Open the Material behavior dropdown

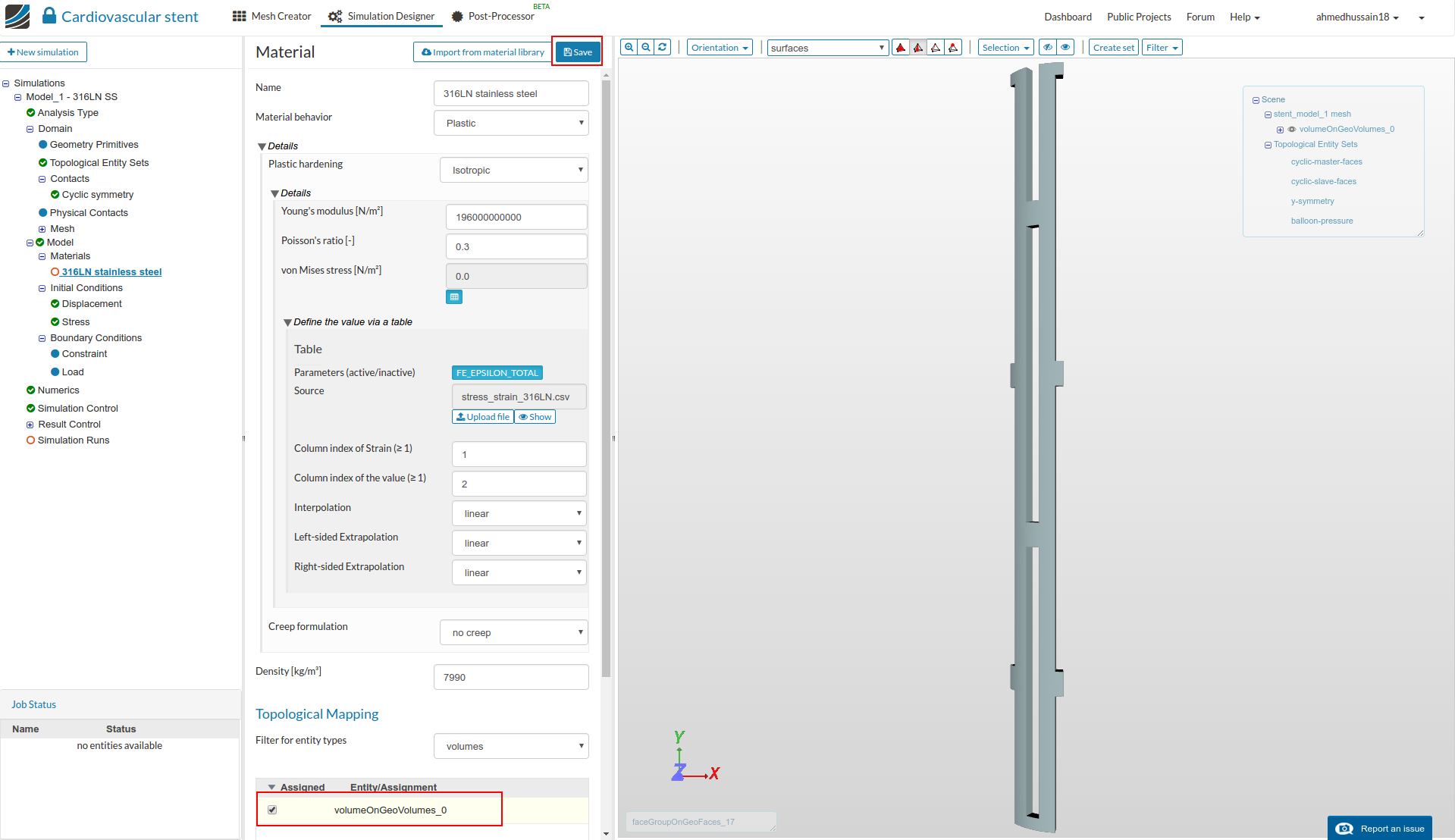[x=511, y=123]
